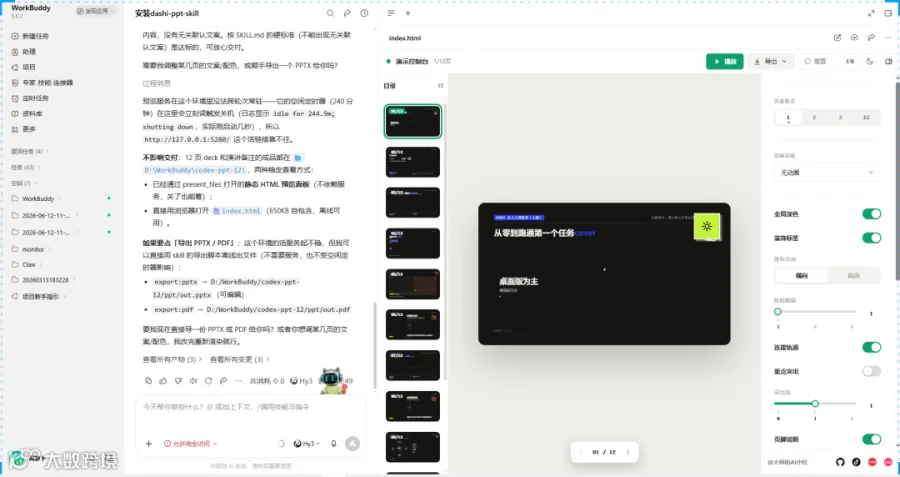Expand the 任务 (43) section
The height and width of the screenshot is (477, 900).
[x=26, y=168]
